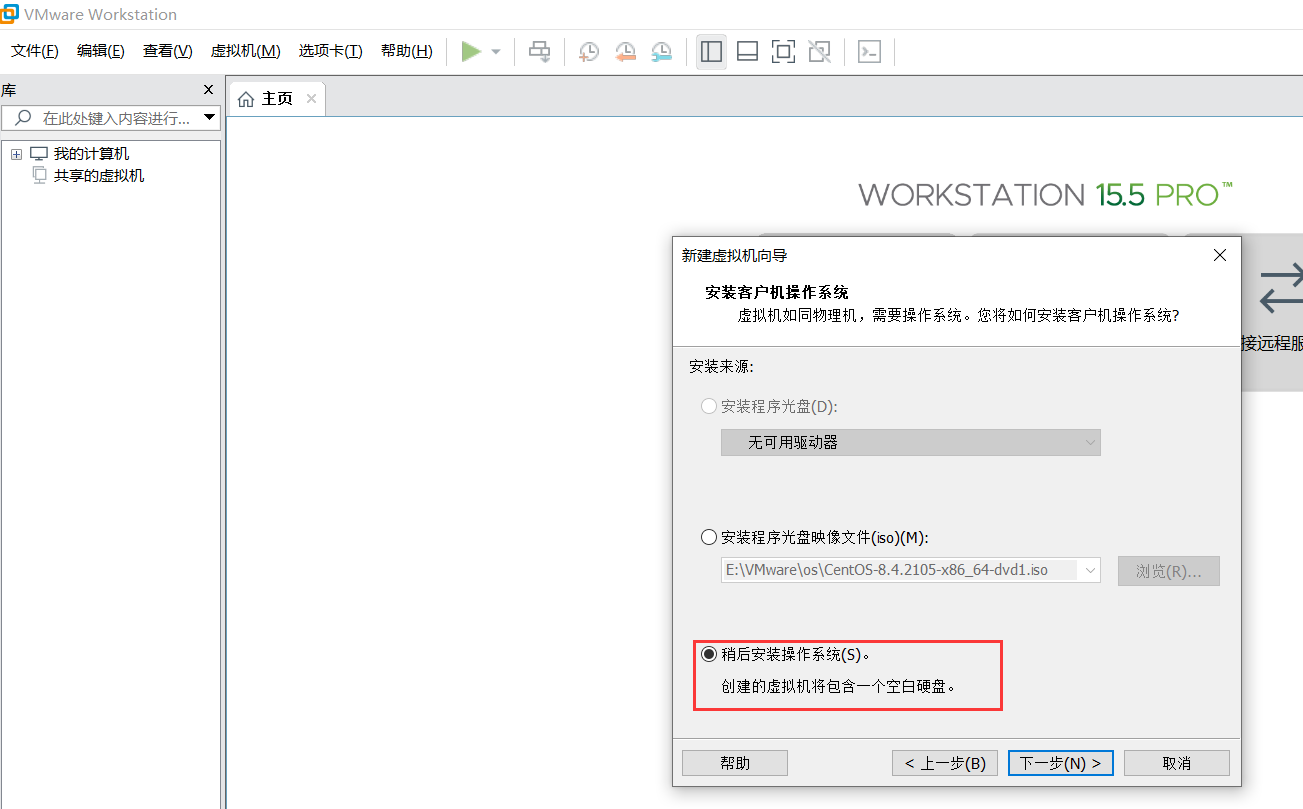Switch to the 主页 tab

pos(277,99)
